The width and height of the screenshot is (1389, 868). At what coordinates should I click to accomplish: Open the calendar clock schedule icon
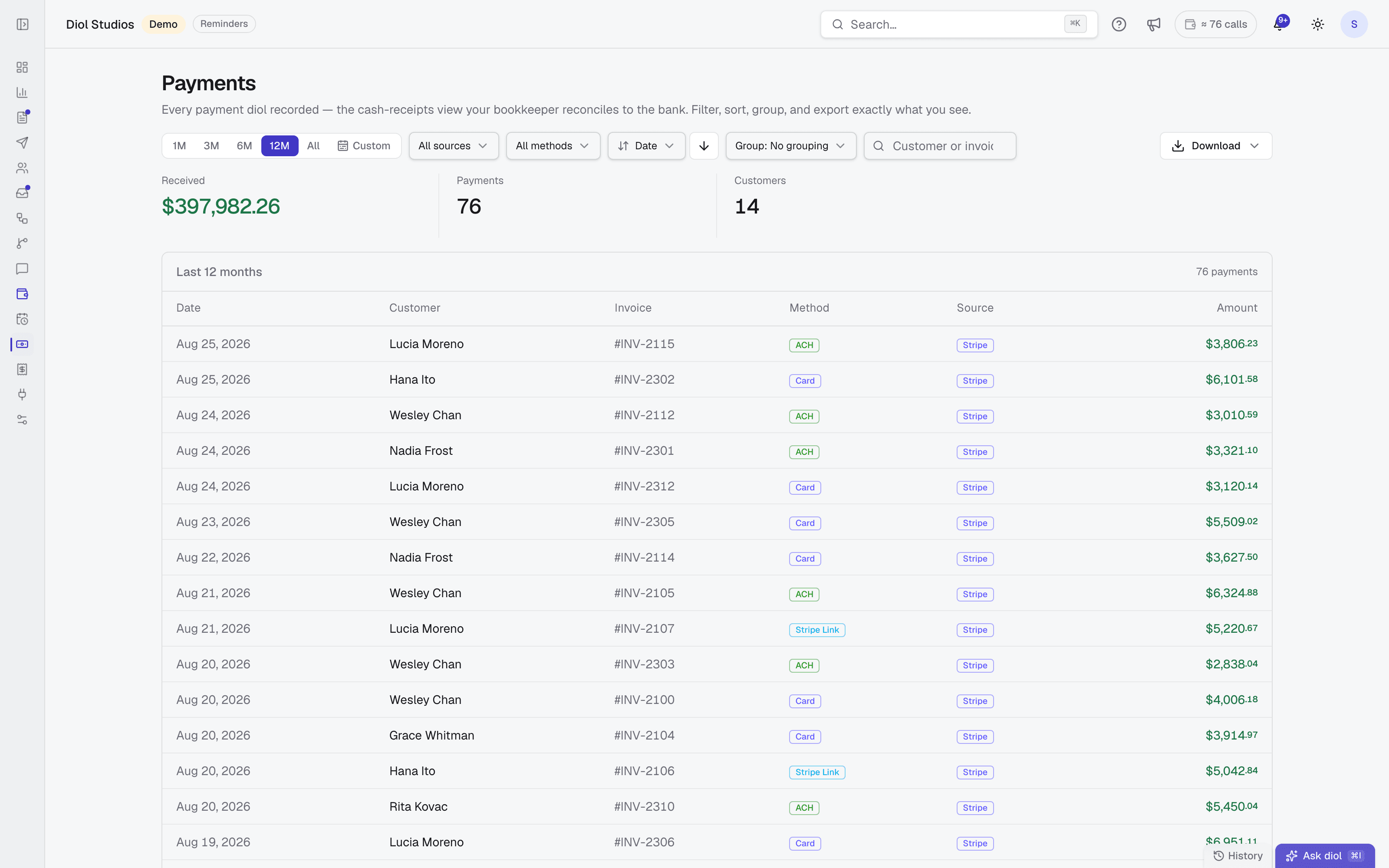[x=23, y=319]
